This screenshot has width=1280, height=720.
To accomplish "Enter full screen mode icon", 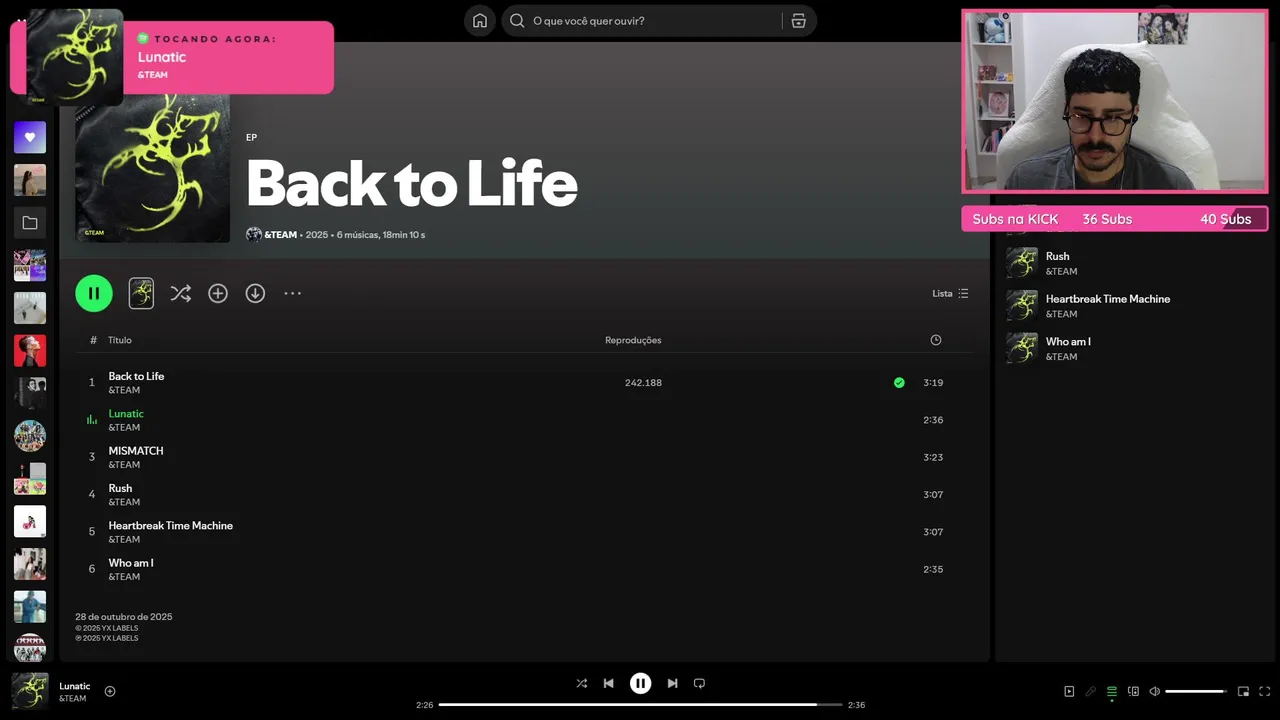I will click(1264, 691).
